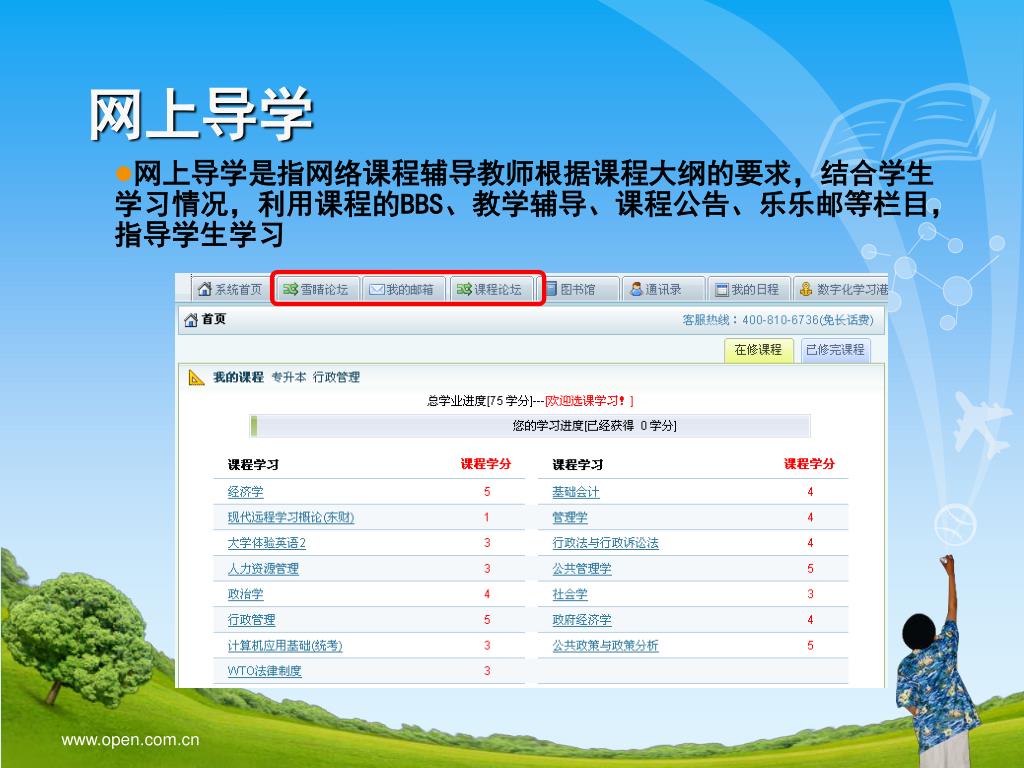Open the 数字化学习港 tab
The width and height of the screenshot is (1024, 768).
point(842,289)
